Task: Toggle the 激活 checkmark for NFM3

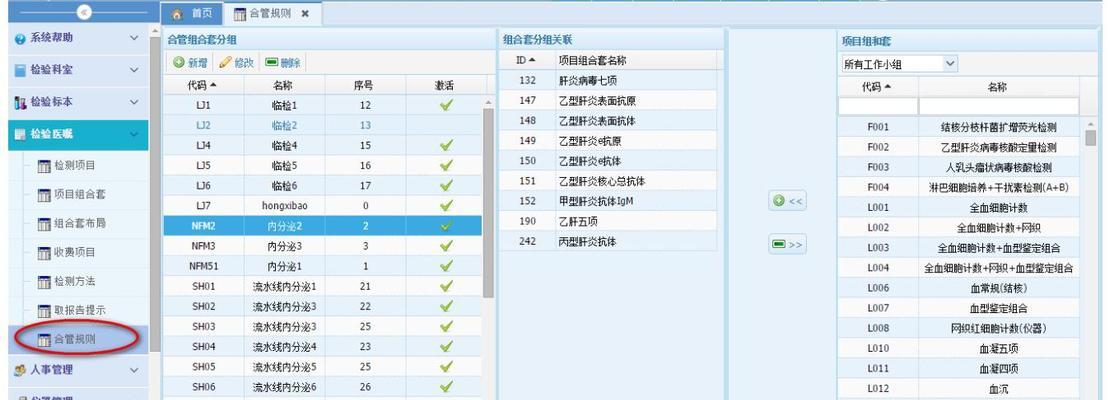Action: tap(446, 246)
